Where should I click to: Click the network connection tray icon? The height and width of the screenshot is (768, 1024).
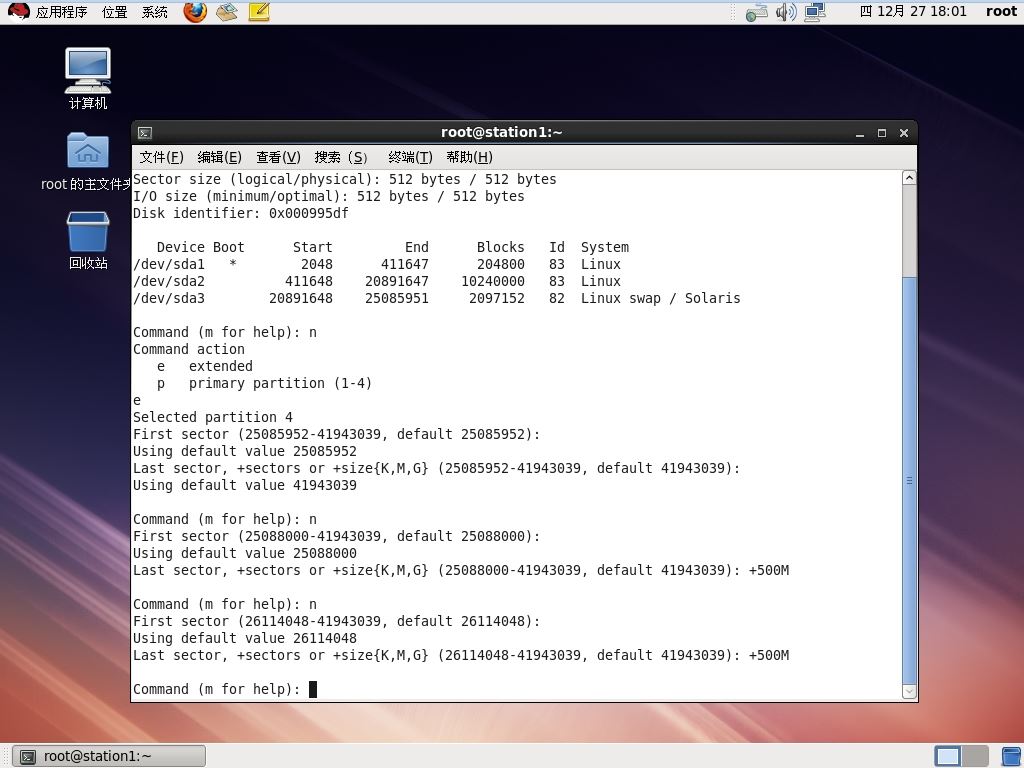click(815, 12)
